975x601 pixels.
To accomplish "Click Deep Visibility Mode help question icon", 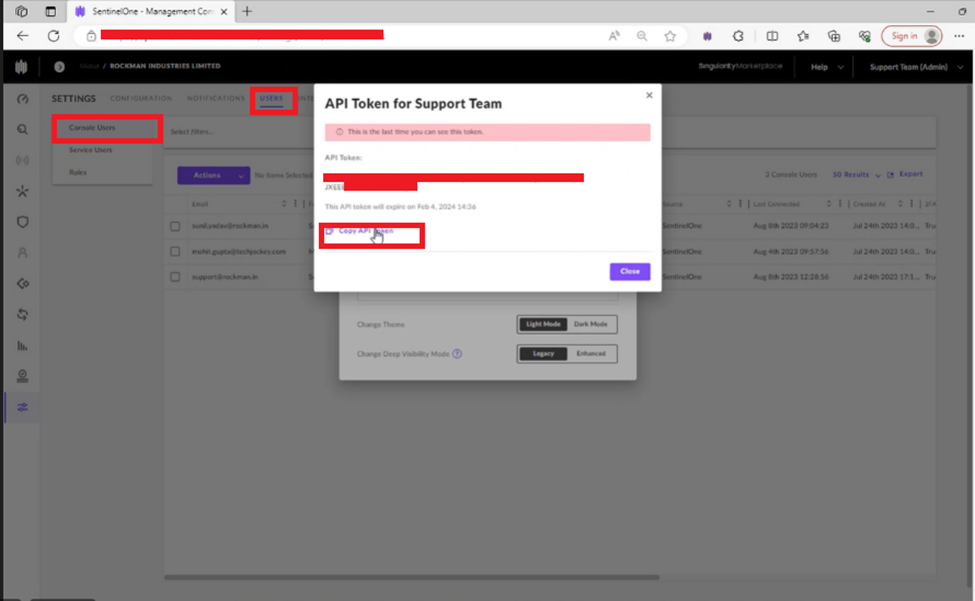I will (457, 354).
